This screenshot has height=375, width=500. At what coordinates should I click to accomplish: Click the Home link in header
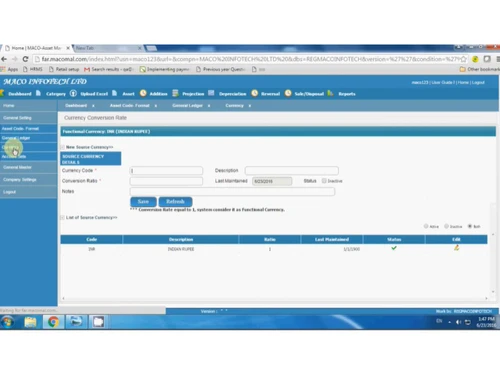pos(463,82)
